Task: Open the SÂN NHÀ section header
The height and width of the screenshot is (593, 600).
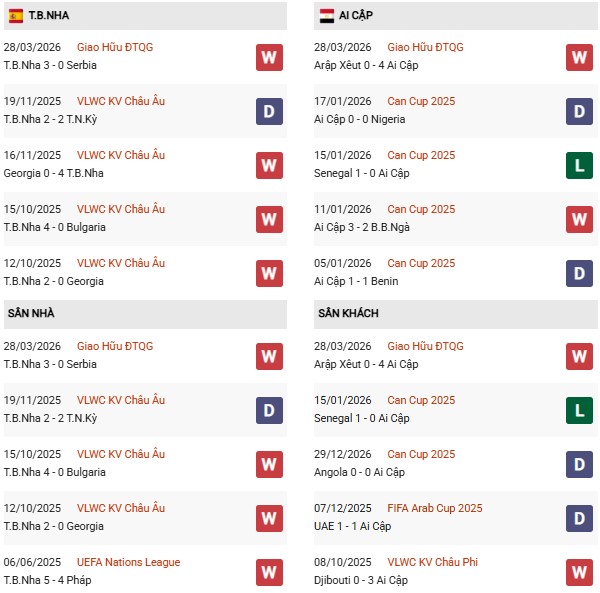Action: click(31, 314)
